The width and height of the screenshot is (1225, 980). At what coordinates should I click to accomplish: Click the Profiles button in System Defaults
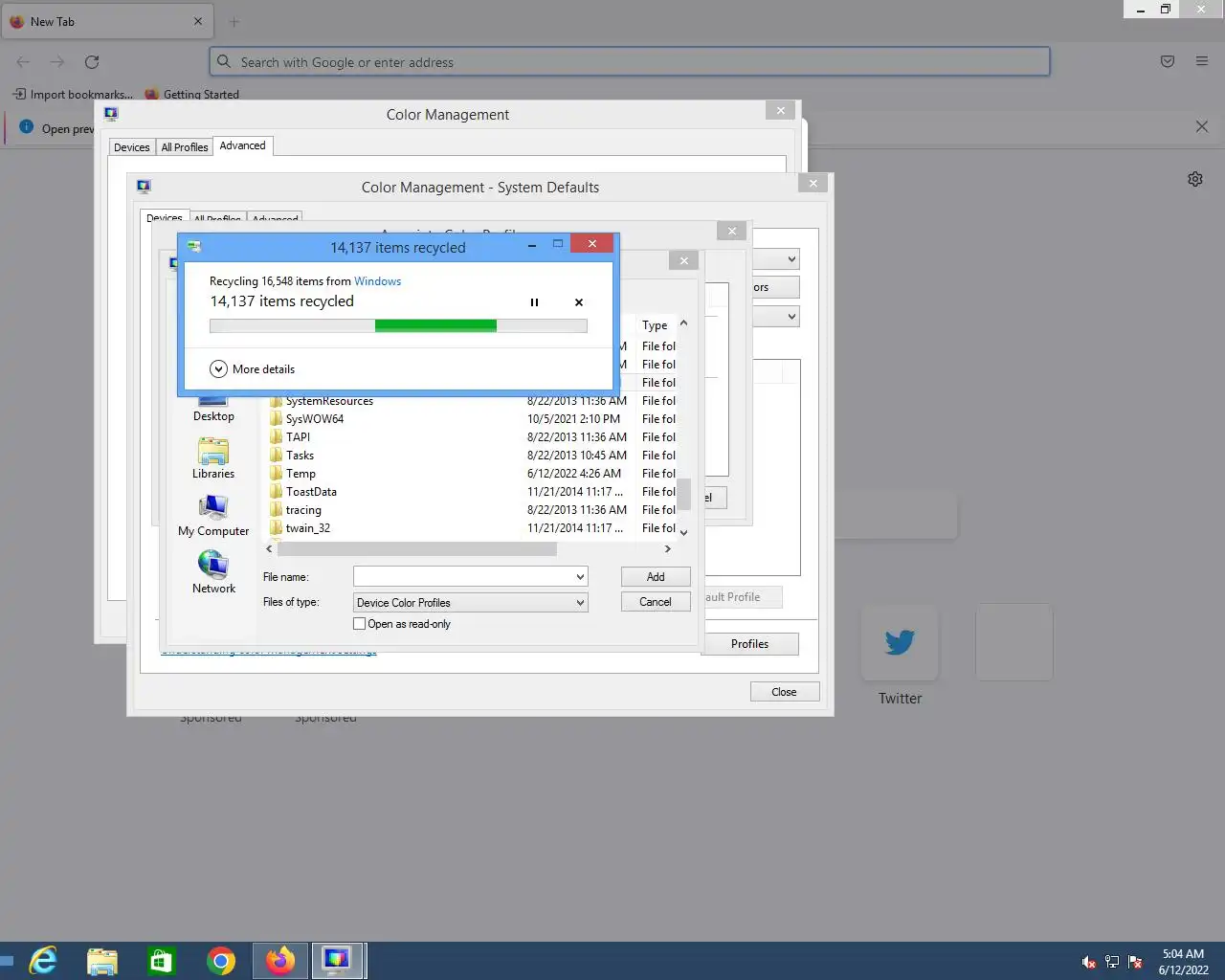pyautogui.click(x=750, y=644)
